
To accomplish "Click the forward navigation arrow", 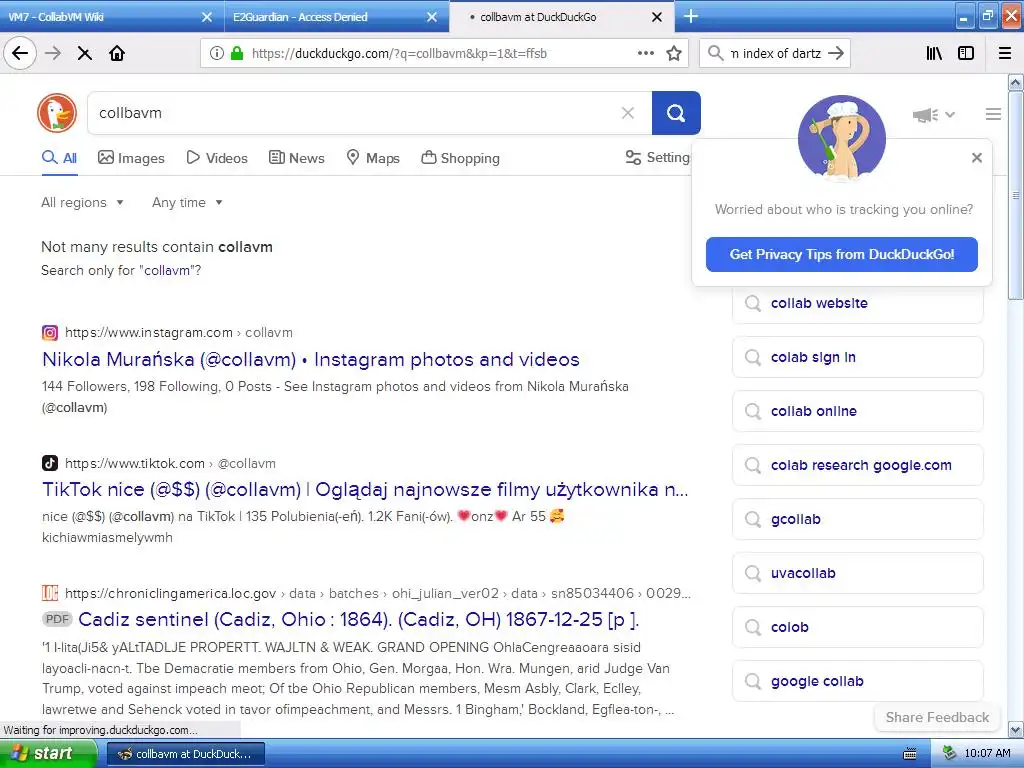I will [x=53, y=53].
